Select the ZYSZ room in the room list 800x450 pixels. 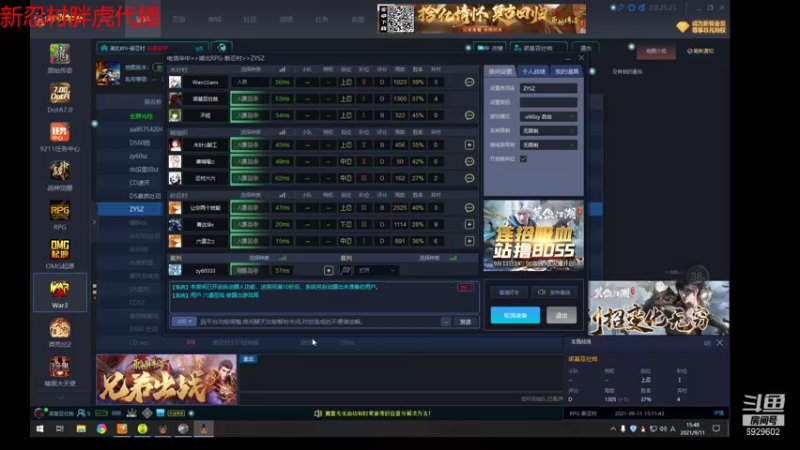(x=136, y=209)
